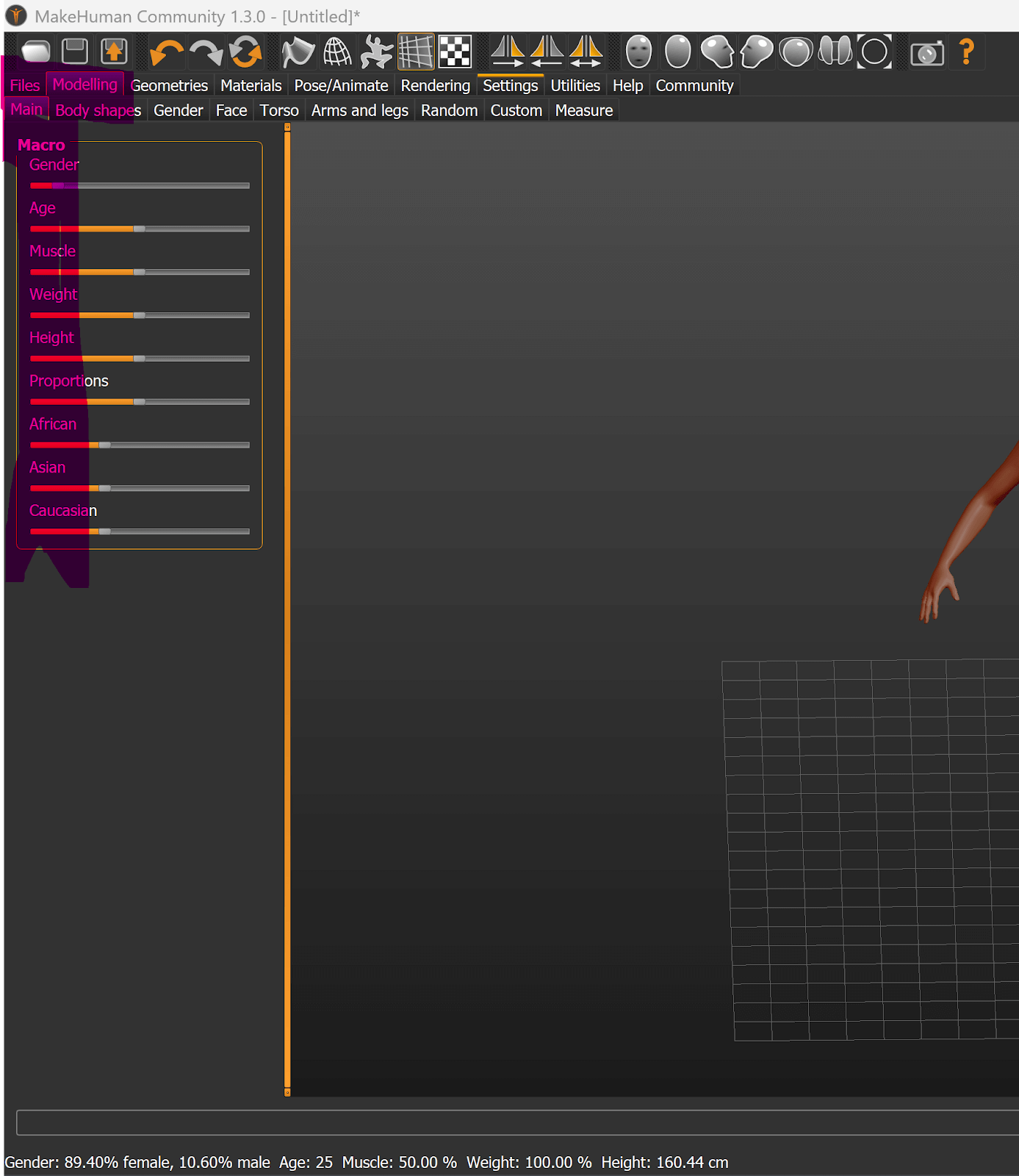Open the Geometries tab
1019x1176 pixels.
coord(170,86)
